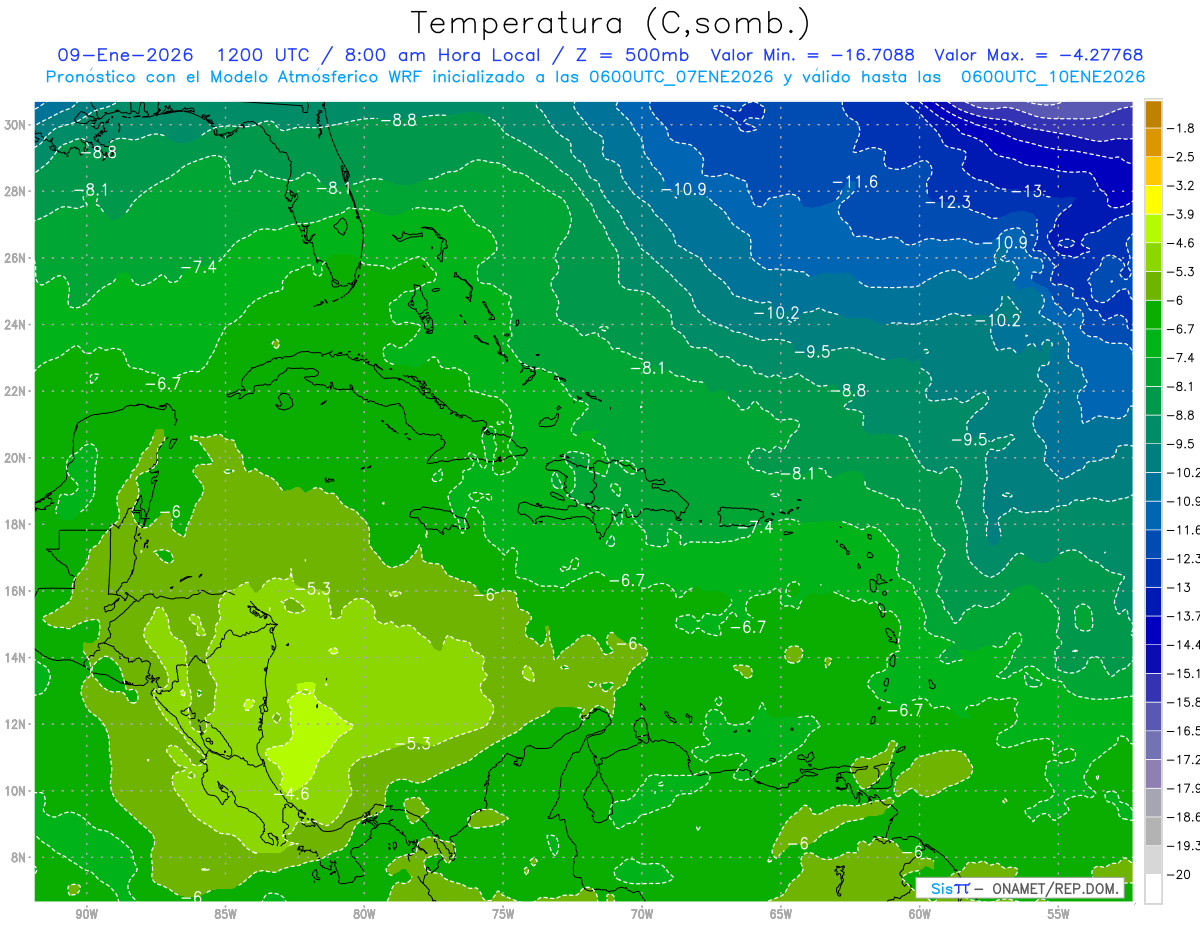
Task: Click the "80W" longitude axis label
Action: (x=364, y=913)
